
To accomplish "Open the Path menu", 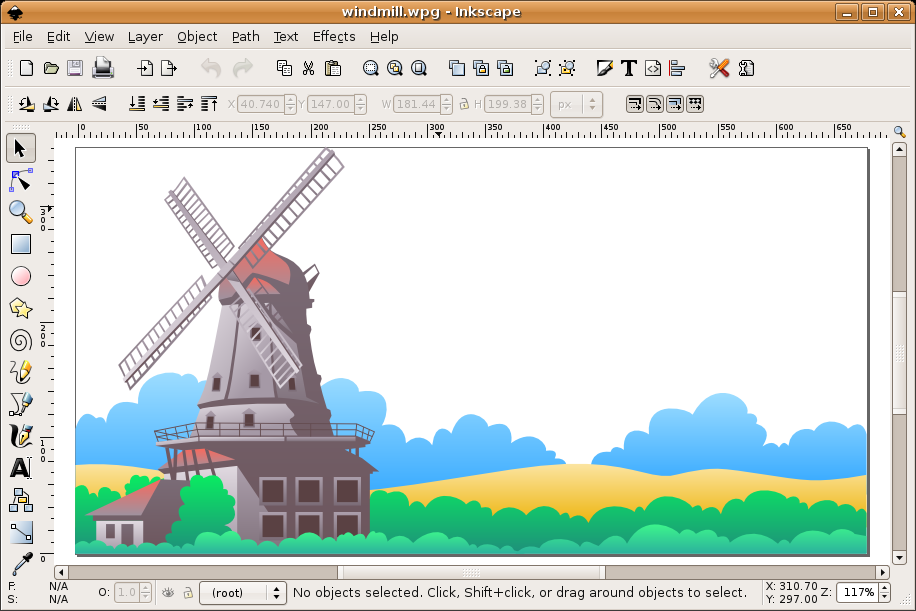I will coord(245,36).
